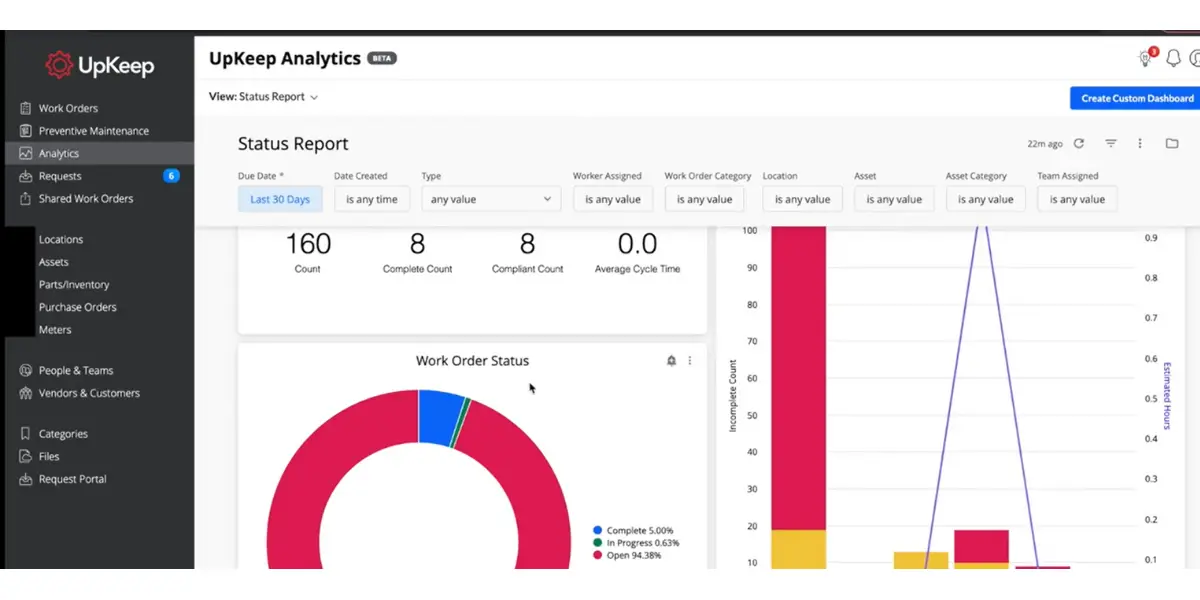Screen dimensions: 1200x600
Task: Click the 0.0 Average Cycle Time value
Action: [x=637, y=244]
